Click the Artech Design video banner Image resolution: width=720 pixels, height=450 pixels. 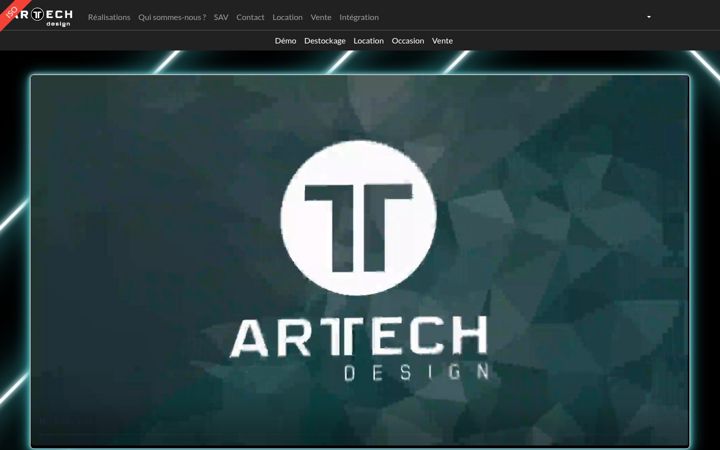coord(360,261)
